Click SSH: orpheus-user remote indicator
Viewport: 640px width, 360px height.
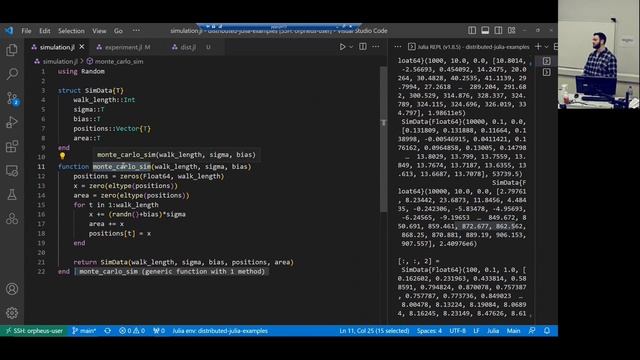(x=34, y=331)
